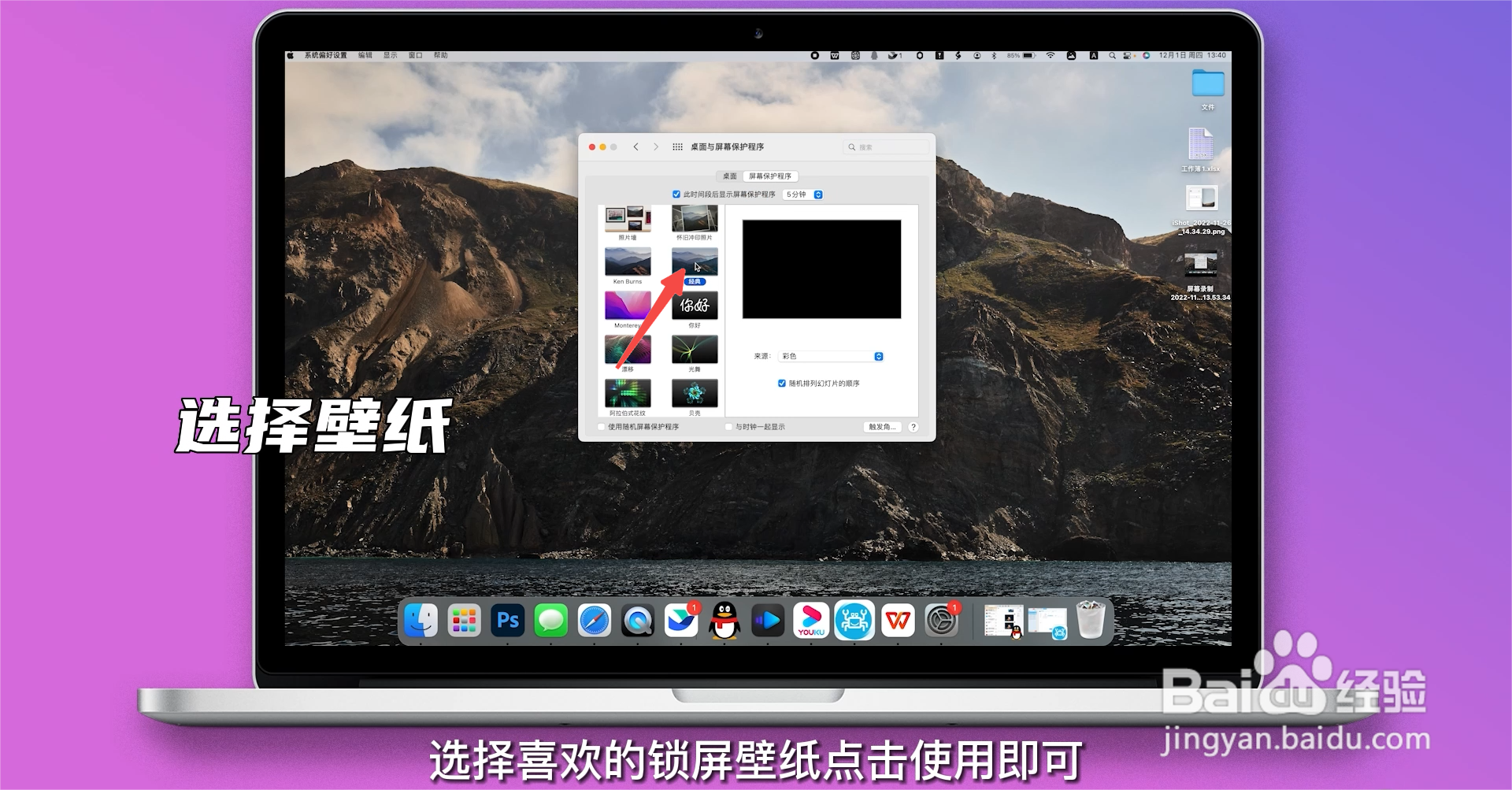Go forward with the right chevron
This screenshot has width=1512, height=790.
point(655,147)
